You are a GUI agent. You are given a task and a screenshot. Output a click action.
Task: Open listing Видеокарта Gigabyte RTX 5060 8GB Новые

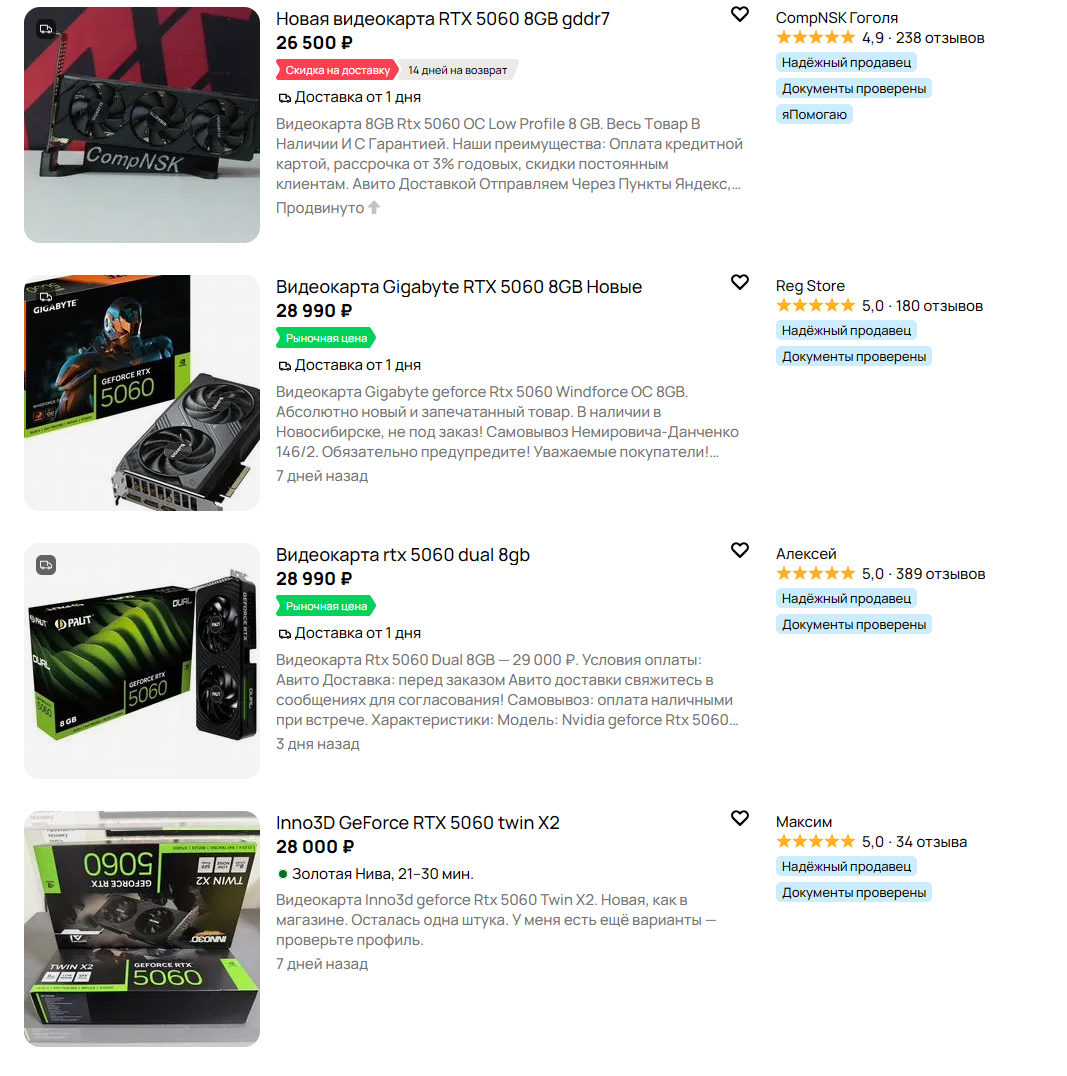coord(459,287)
